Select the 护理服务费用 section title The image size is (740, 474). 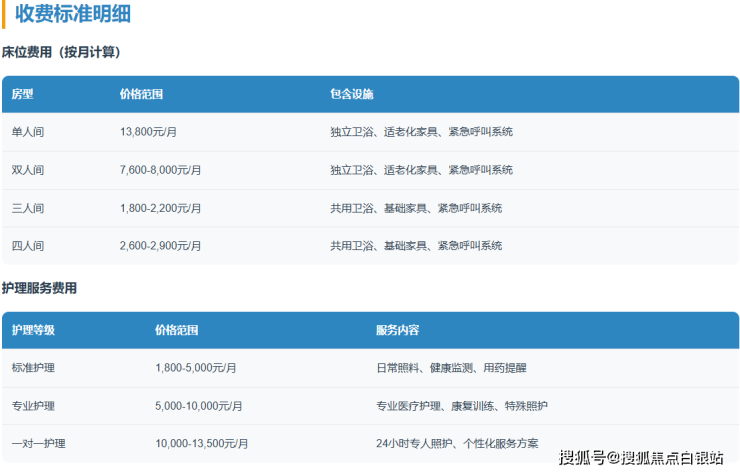tap(39, 288)
